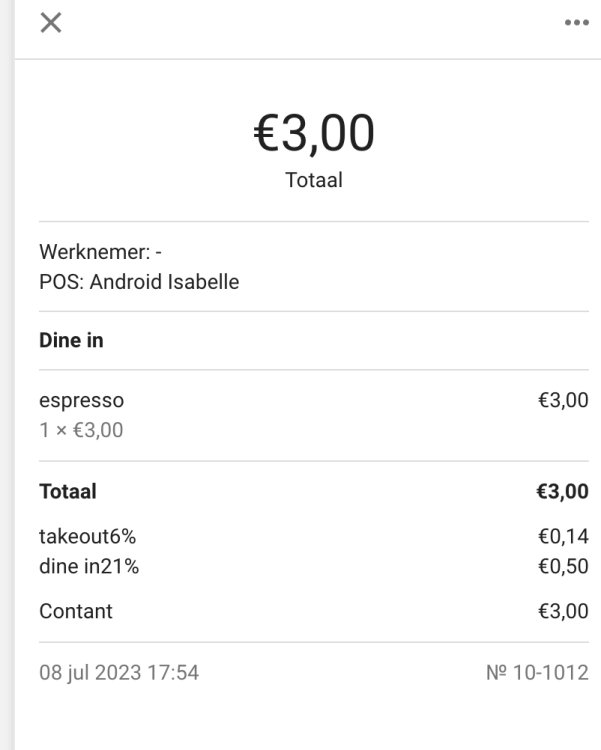601x750 pixels.
Task: Open the three-dot more options menu
Action: click(x=576, y=23)
